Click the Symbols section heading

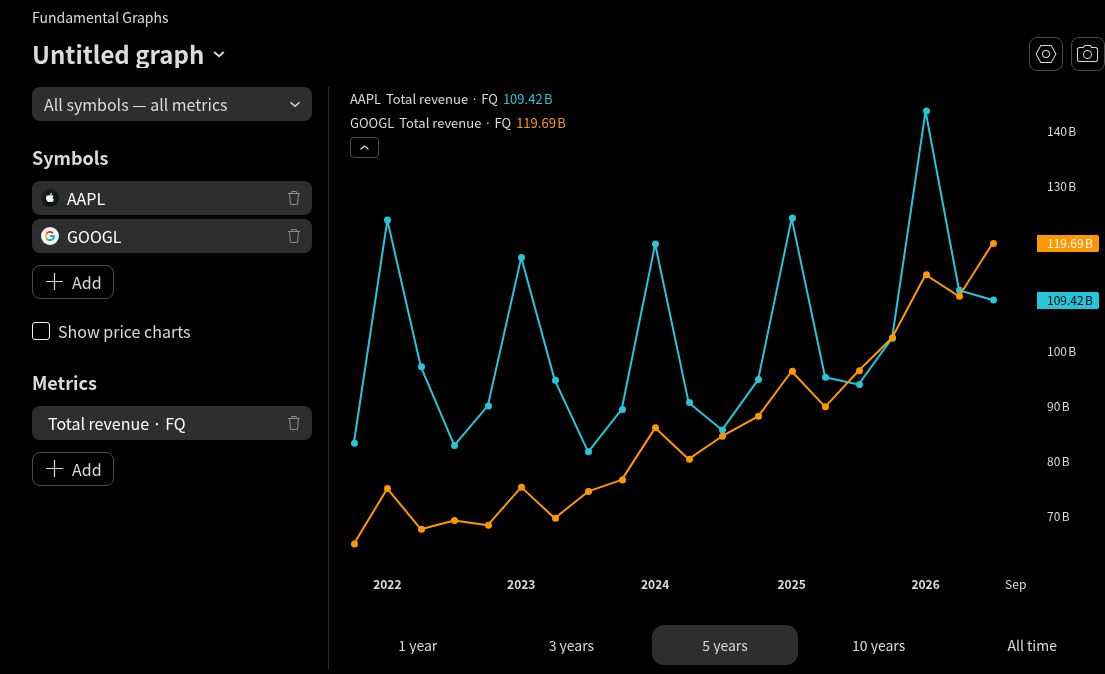[x=70, y=158]
